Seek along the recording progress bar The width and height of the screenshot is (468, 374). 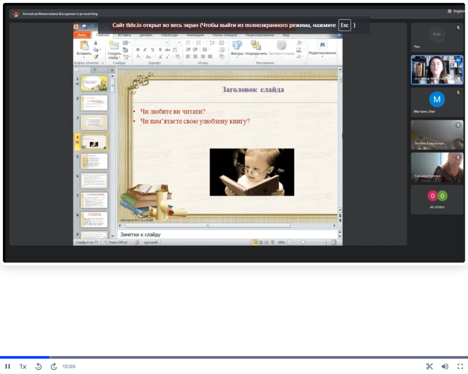tap(234, 357)
